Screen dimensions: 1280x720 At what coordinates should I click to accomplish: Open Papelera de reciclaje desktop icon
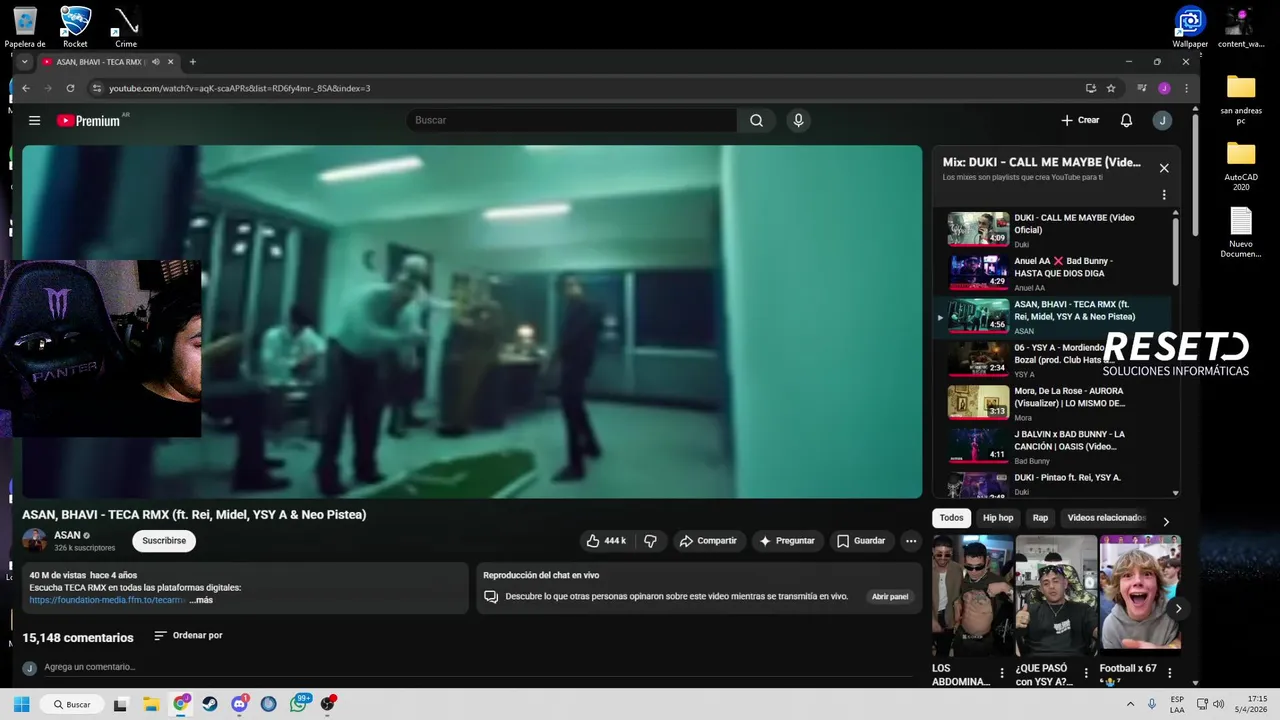click(x=25, y=27)
